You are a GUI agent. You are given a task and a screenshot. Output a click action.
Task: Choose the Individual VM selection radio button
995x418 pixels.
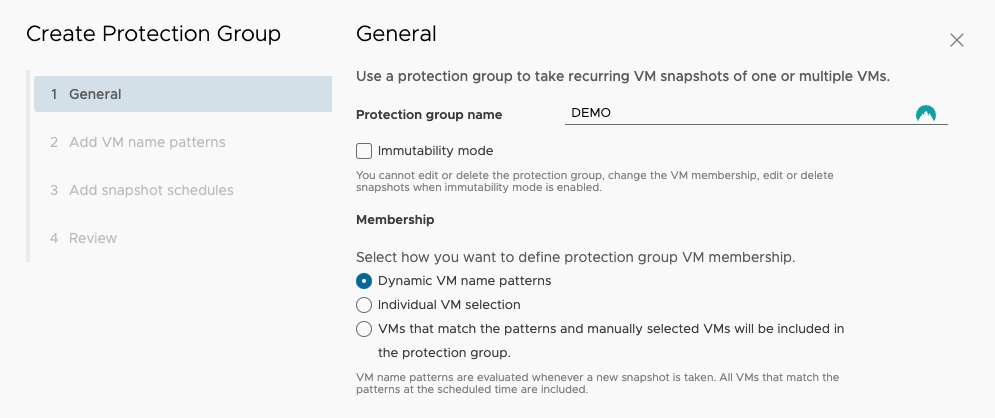pos(364,305)
